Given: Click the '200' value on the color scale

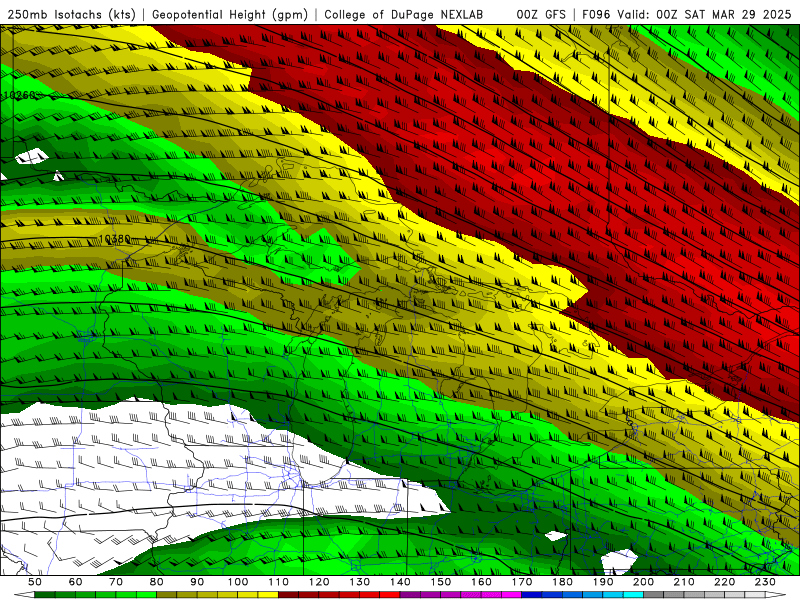Looking at the screenshot, I should pyautogui.click(x=643, y=582).
